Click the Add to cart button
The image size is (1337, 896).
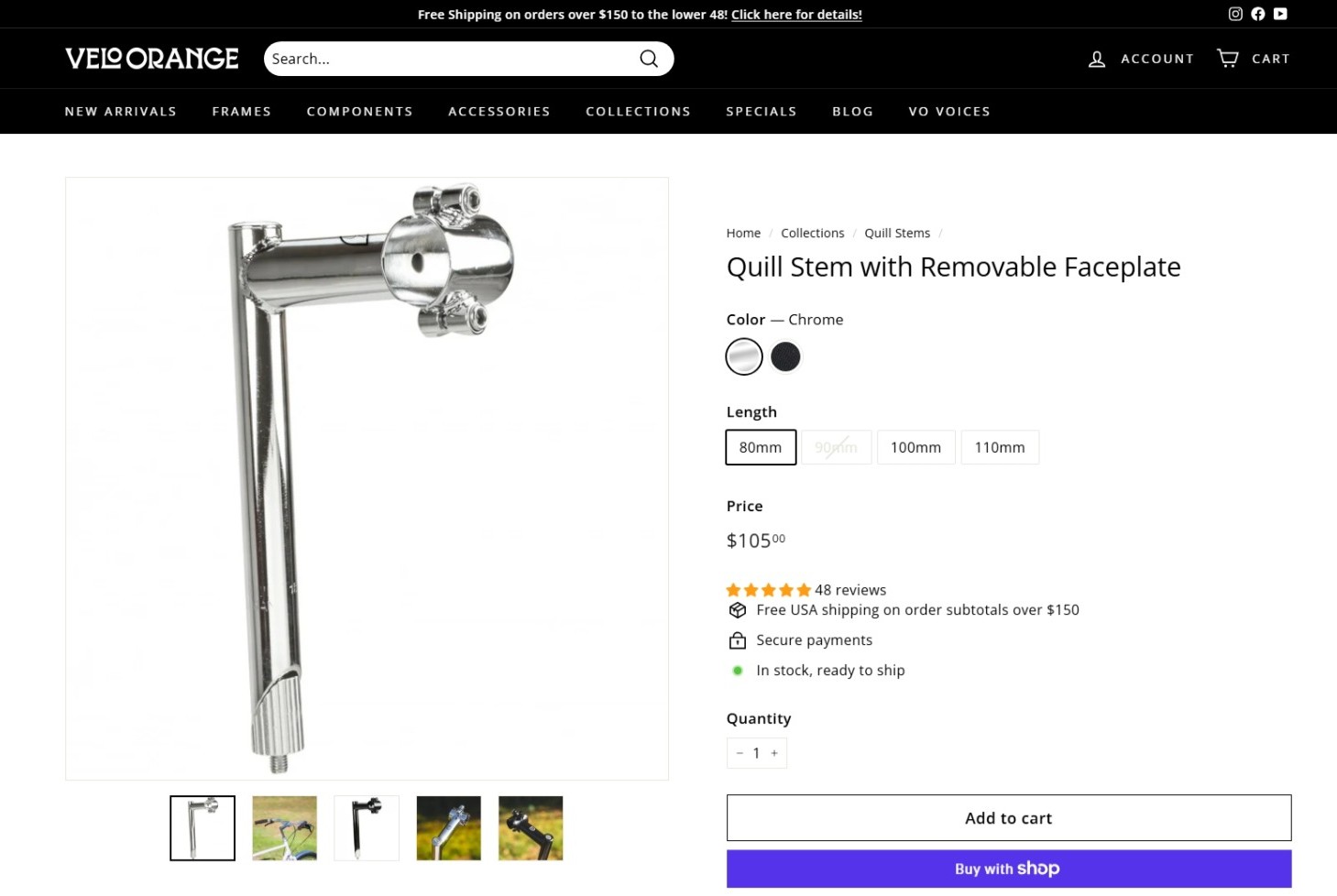click(x=1009, y=818)
